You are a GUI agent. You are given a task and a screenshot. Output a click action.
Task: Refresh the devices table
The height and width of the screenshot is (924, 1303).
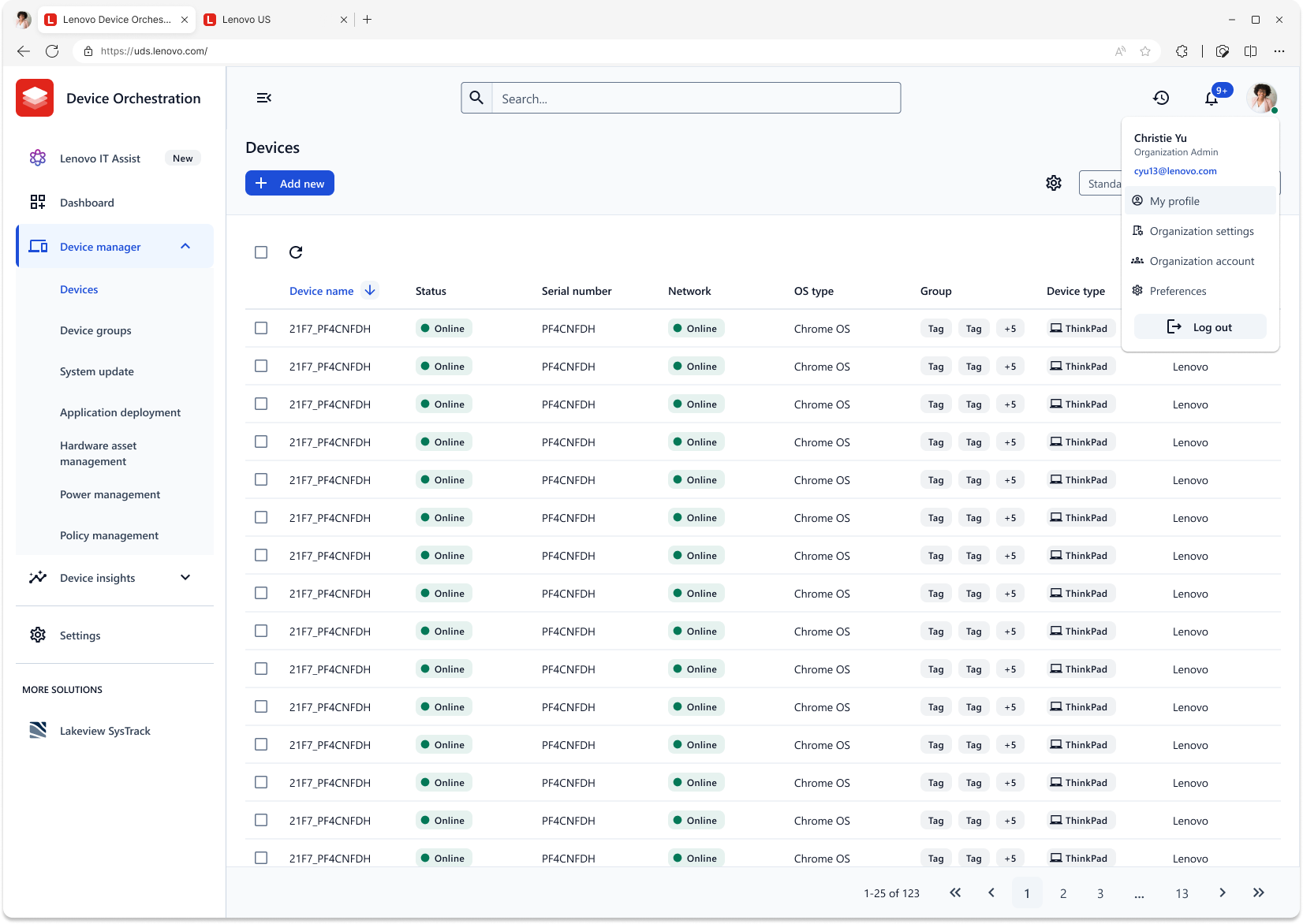pyautogui.click(x=296, y=252)
